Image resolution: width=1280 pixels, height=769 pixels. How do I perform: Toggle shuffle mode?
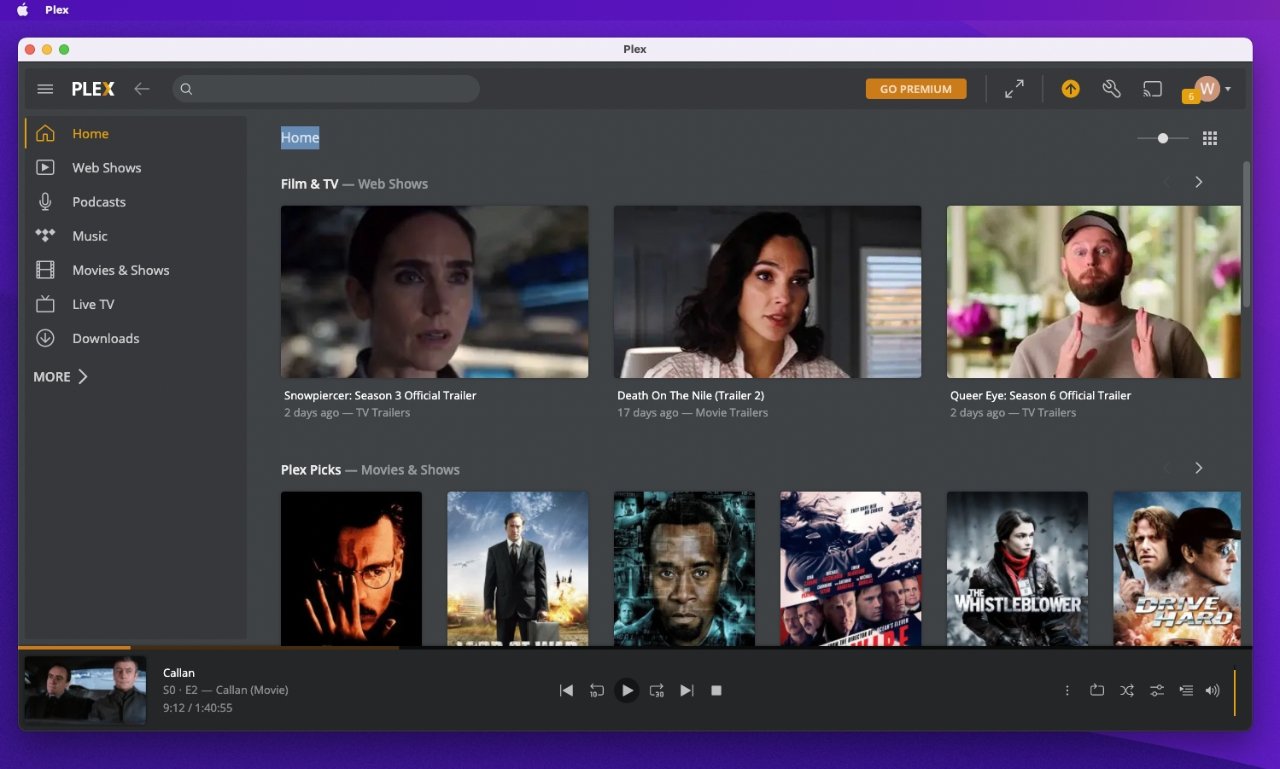(x=1127, y=690)
